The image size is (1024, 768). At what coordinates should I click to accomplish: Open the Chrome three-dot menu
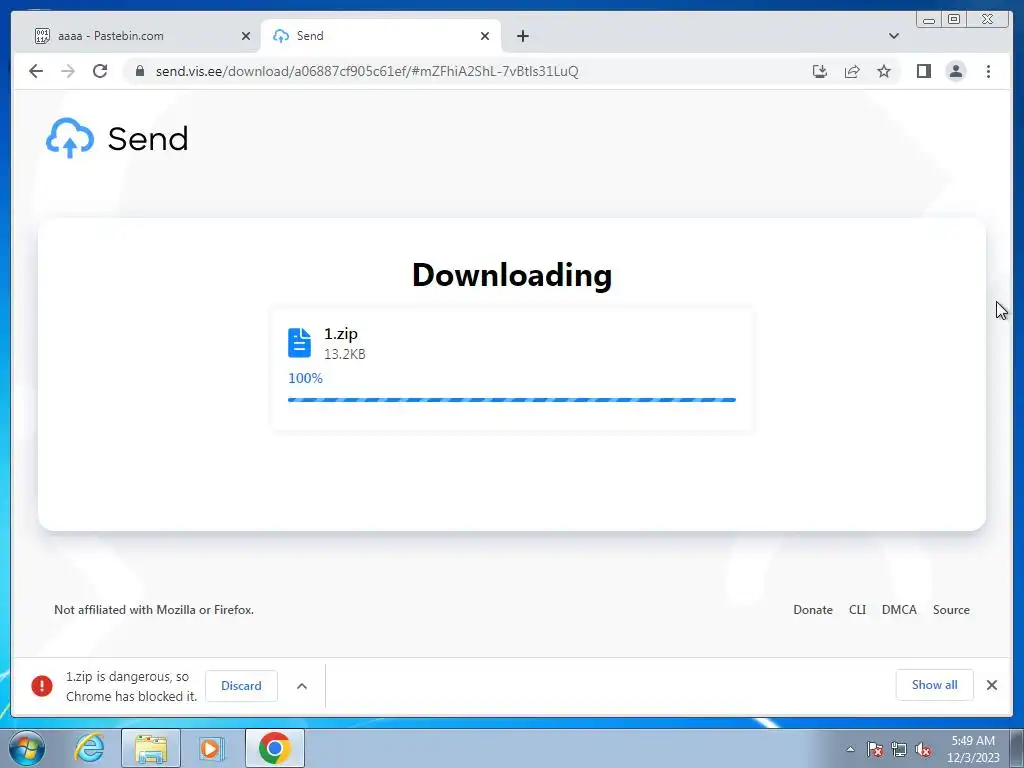988,71
